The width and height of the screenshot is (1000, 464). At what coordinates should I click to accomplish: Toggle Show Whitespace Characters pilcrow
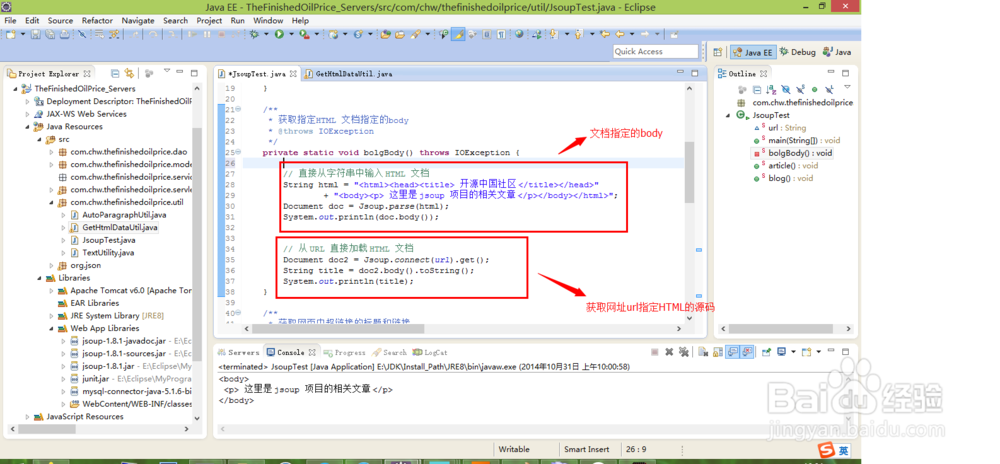point(502,34)
